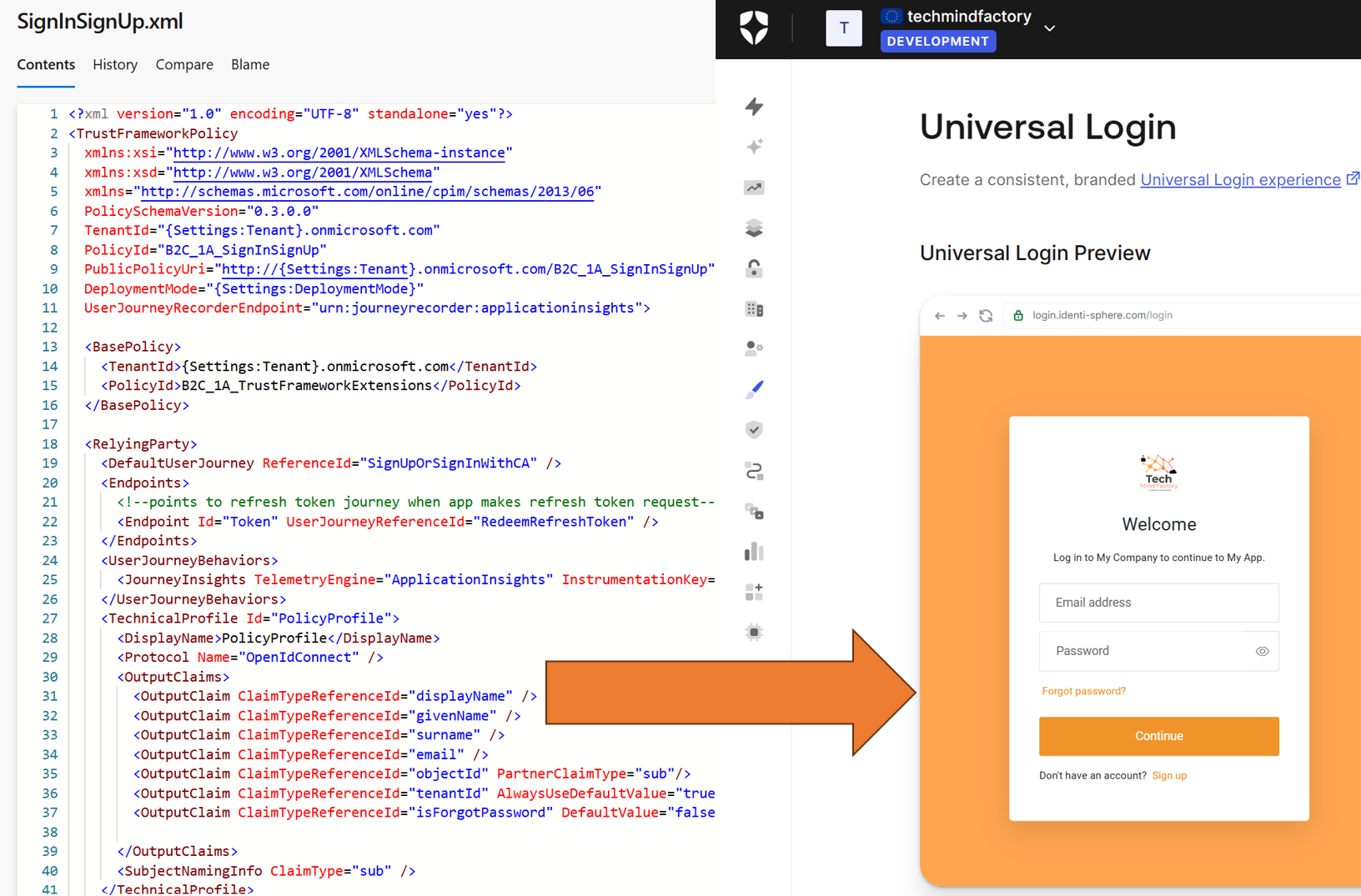The image size is (1361, 896).
Task: Toggle password visibility eye icon
Action: 1262,652
